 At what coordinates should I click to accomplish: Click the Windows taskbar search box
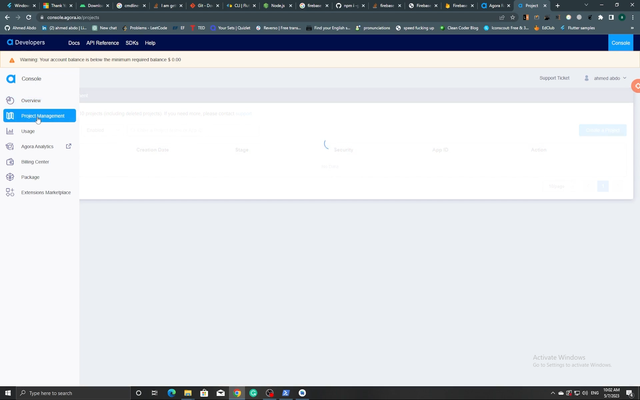click(x=73, y=393)
